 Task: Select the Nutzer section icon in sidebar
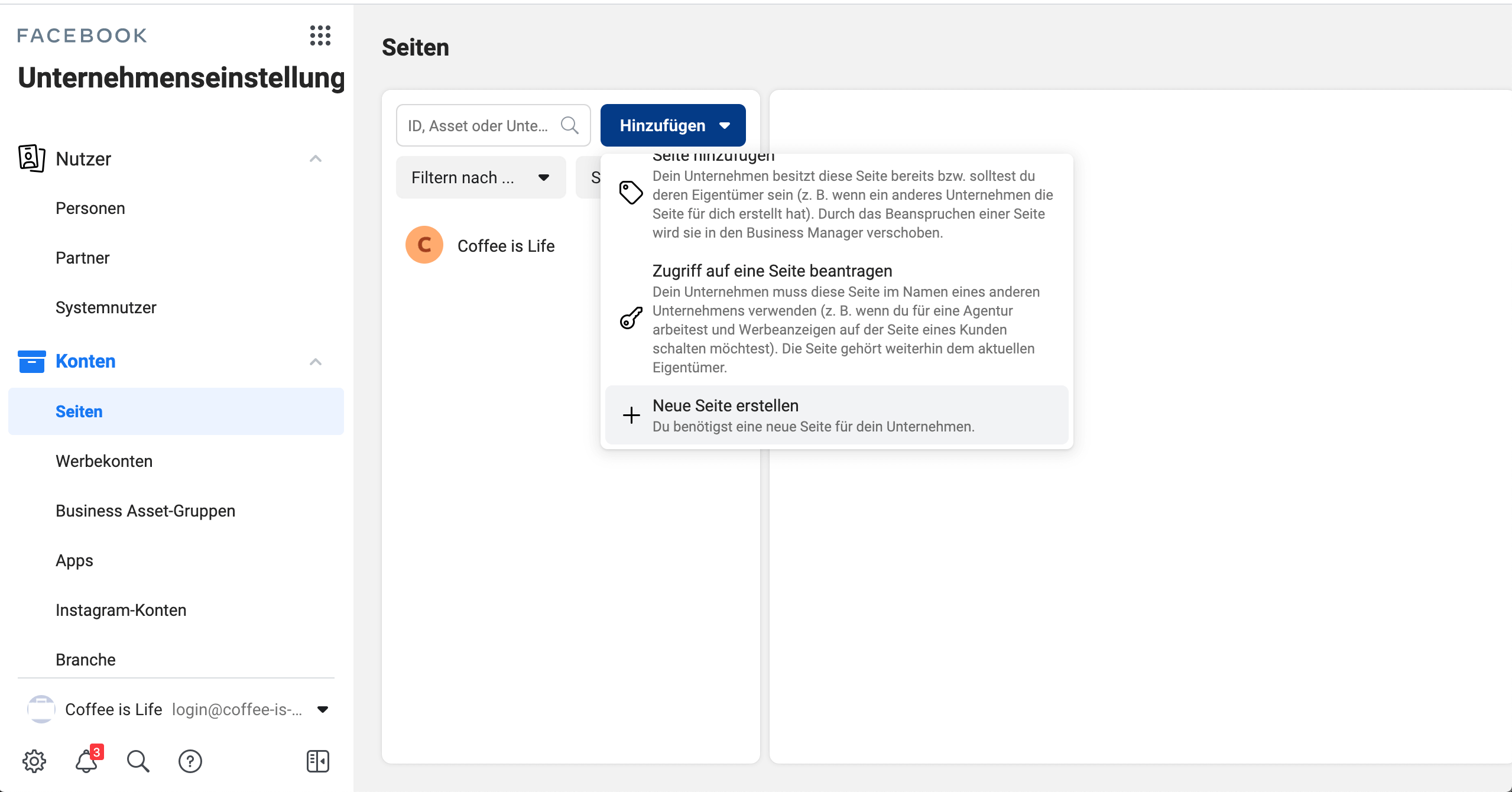click(x=31, y=158)
